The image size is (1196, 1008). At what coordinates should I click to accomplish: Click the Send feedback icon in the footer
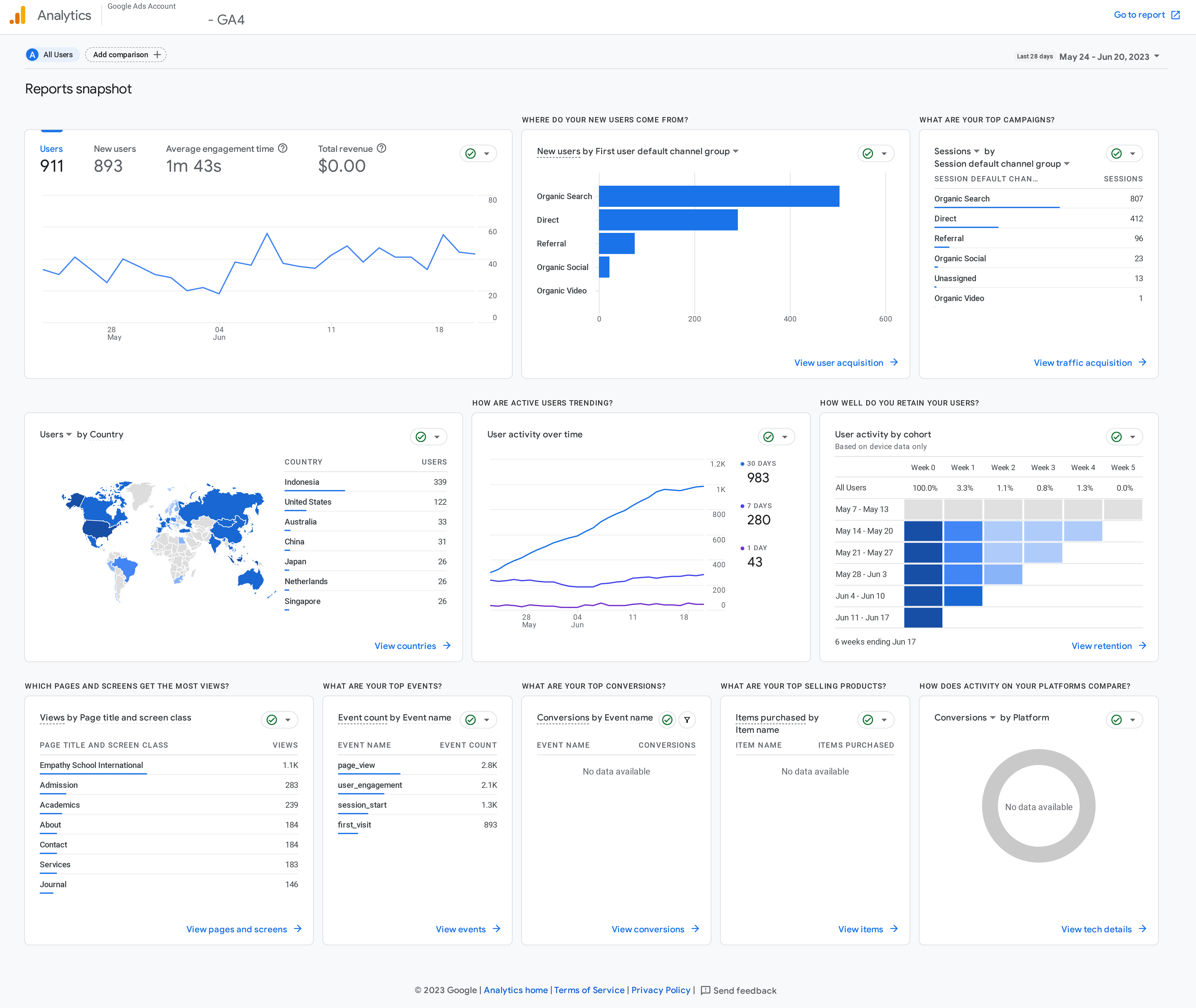tap(705, 990)
